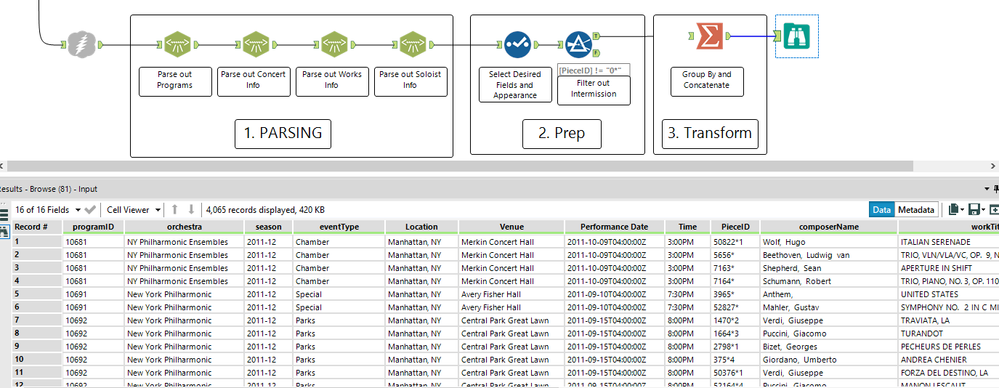This screenshot has width=999, height=388.
Task: Select the Parse out Soloist Info icon
Action: [412, 45]
